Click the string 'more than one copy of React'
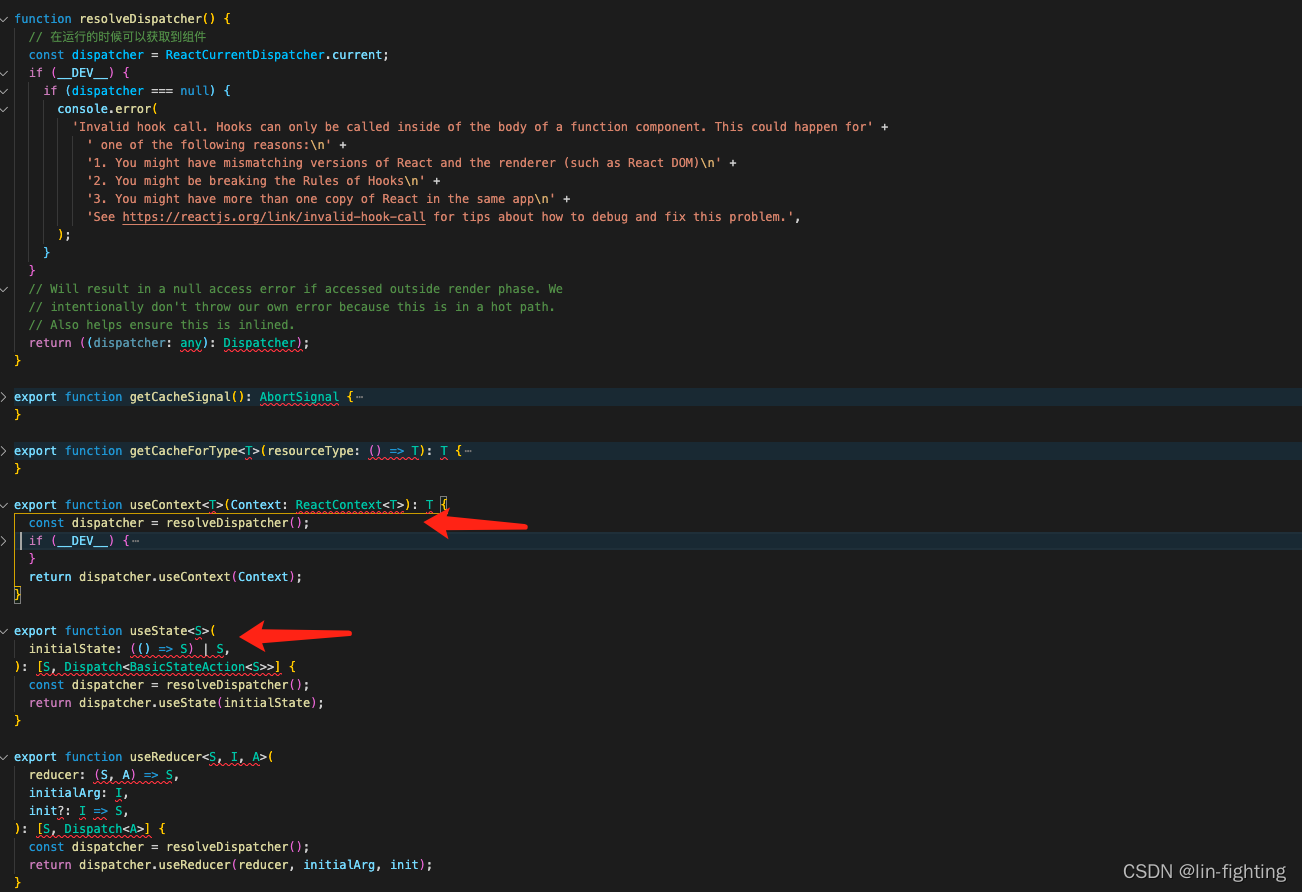Screen dimensions: 1302x892 pos(321,199)
